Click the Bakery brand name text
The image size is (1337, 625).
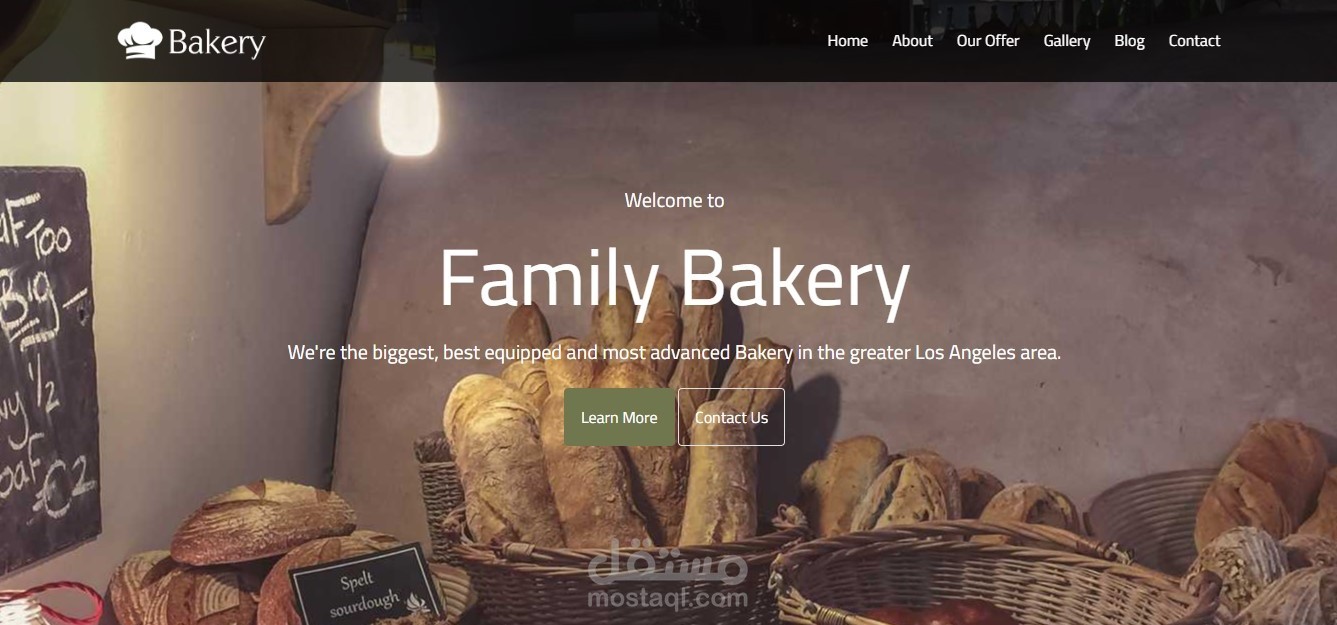[217, 42]
